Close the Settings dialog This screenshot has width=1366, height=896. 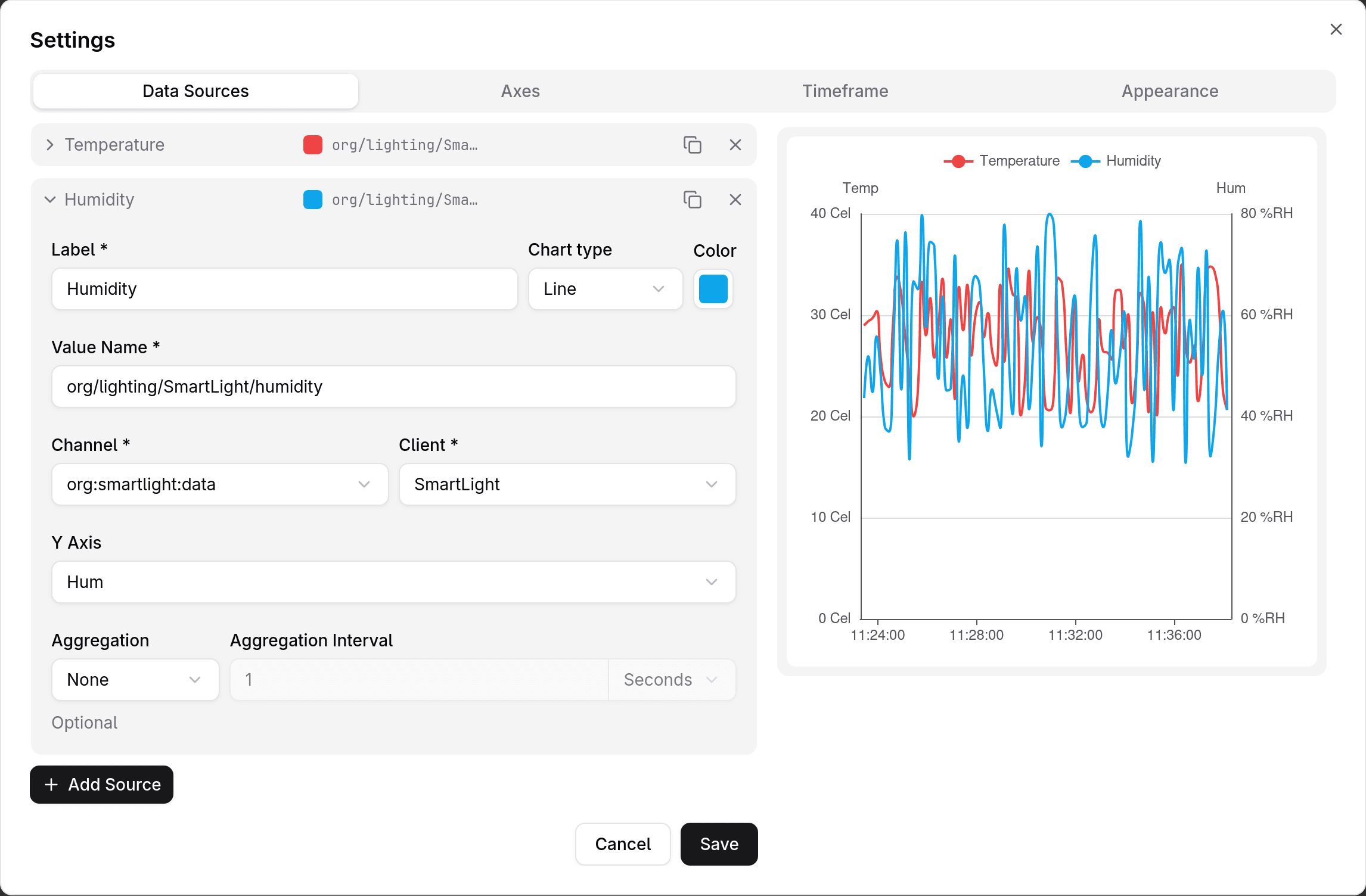tap(1336, 29)
